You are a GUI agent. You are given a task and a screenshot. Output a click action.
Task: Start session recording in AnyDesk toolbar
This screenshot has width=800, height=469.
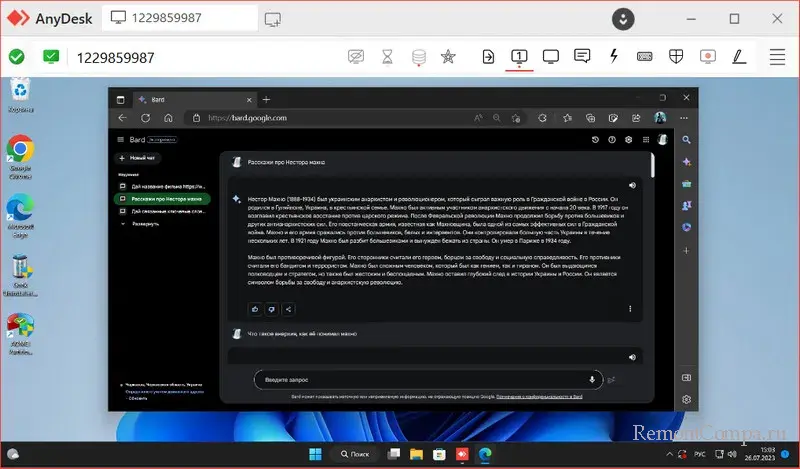click(708, 57)
